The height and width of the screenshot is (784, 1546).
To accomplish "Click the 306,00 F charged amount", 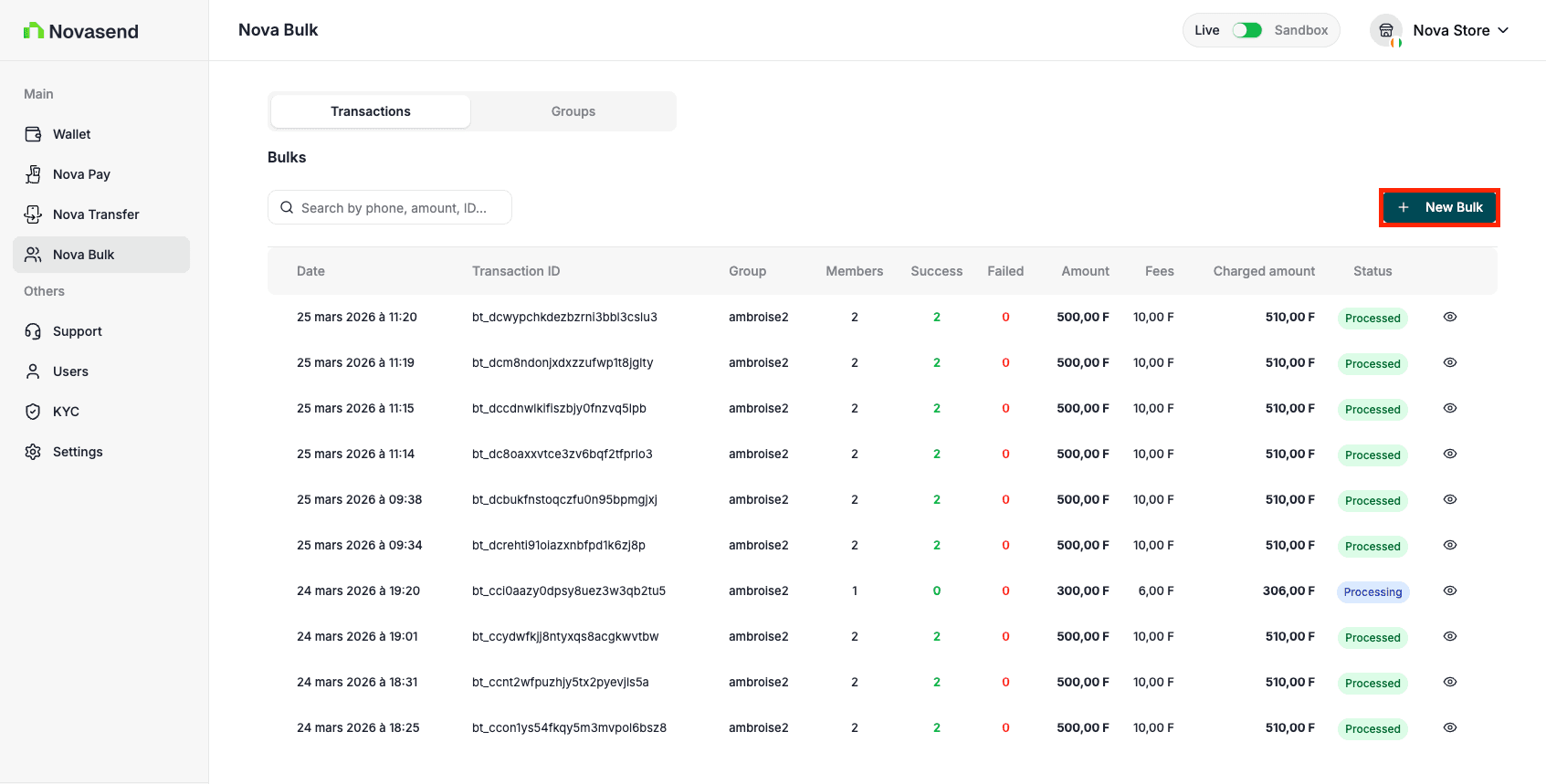I will coord(1288,591).
